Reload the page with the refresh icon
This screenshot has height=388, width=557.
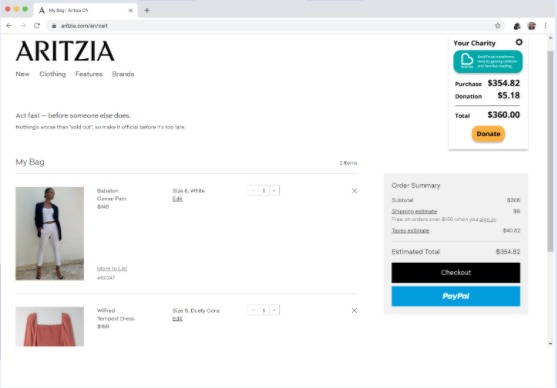click(x=37, y=26)
